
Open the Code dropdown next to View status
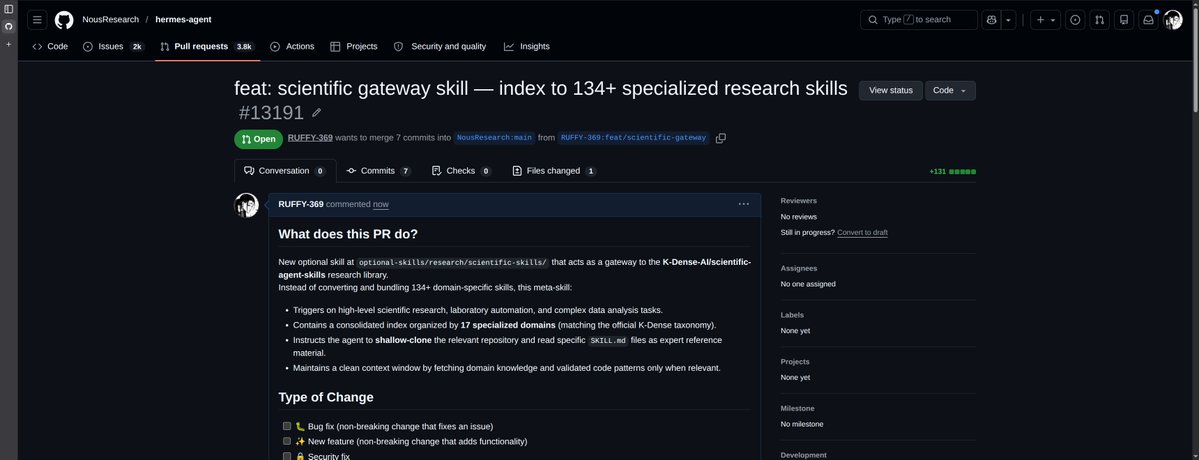950,90
